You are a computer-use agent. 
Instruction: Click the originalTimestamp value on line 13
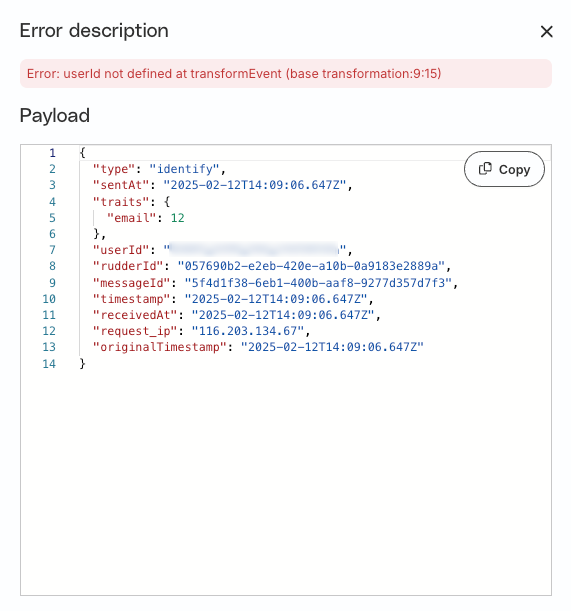pyautogui.click(x=332, y=347)
